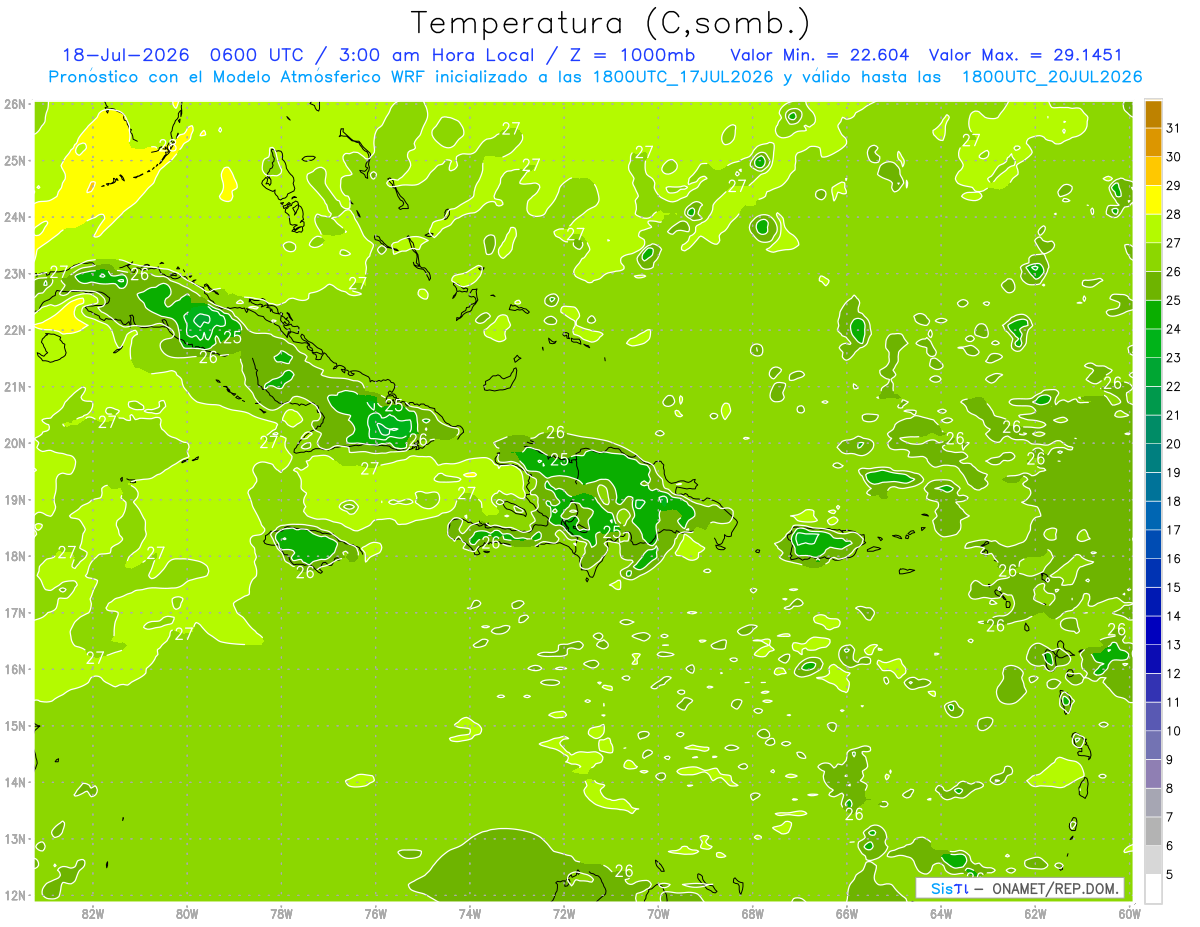Click the "19N" latitude axis label
The height and width of the screenshot is (927, 1200).
(x=16, y=499)
